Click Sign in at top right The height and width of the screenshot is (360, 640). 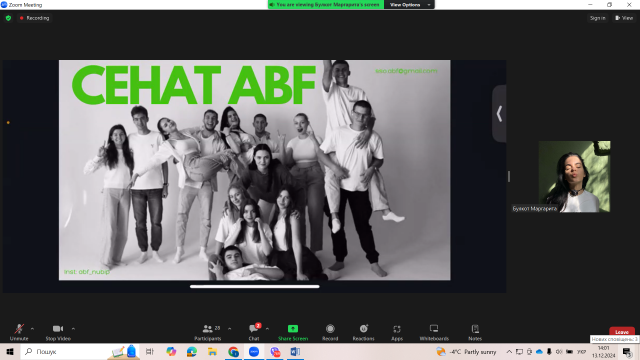(598, 18)
